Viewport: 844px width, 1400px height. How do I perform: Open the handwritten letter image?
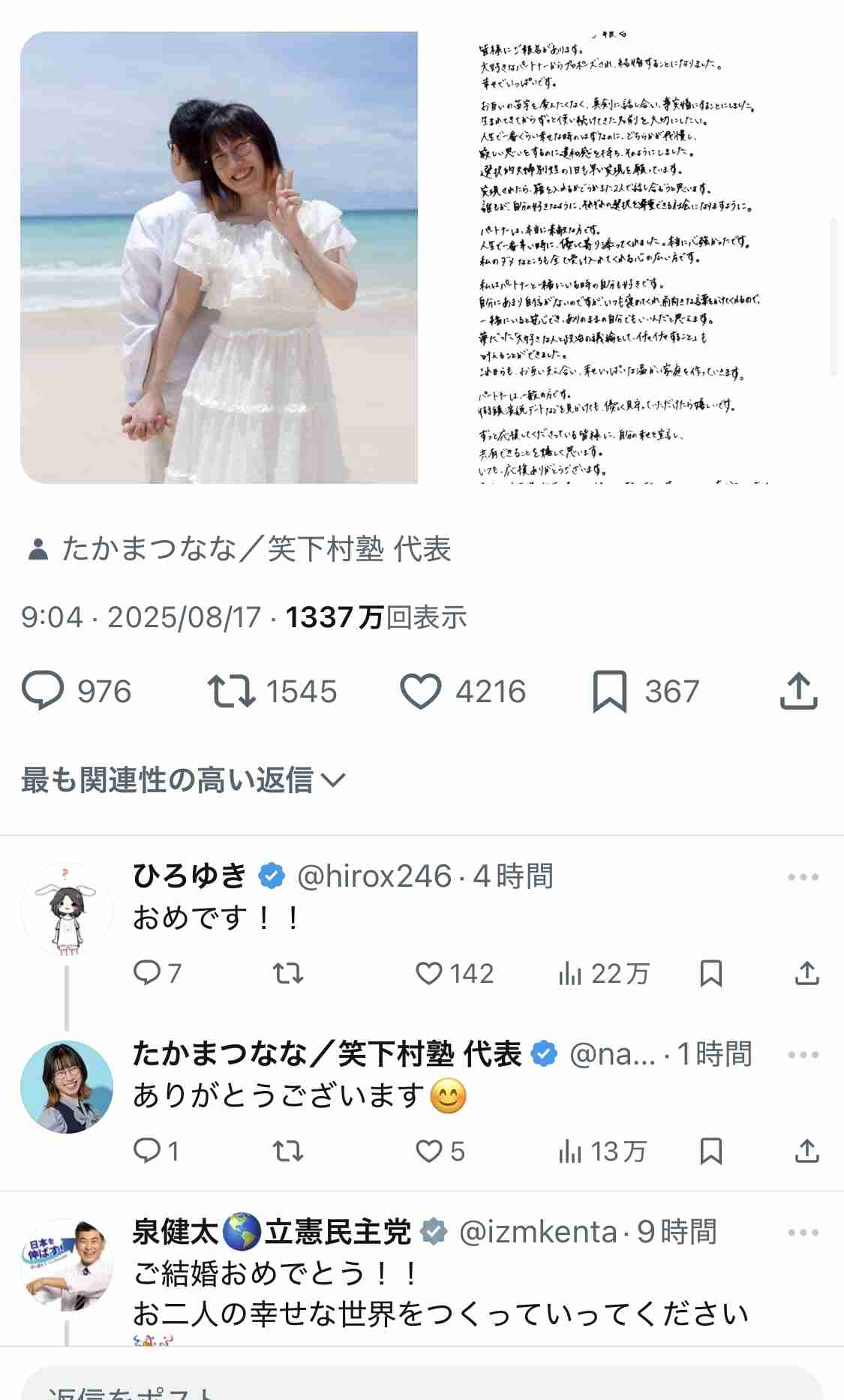click(621, 257)
